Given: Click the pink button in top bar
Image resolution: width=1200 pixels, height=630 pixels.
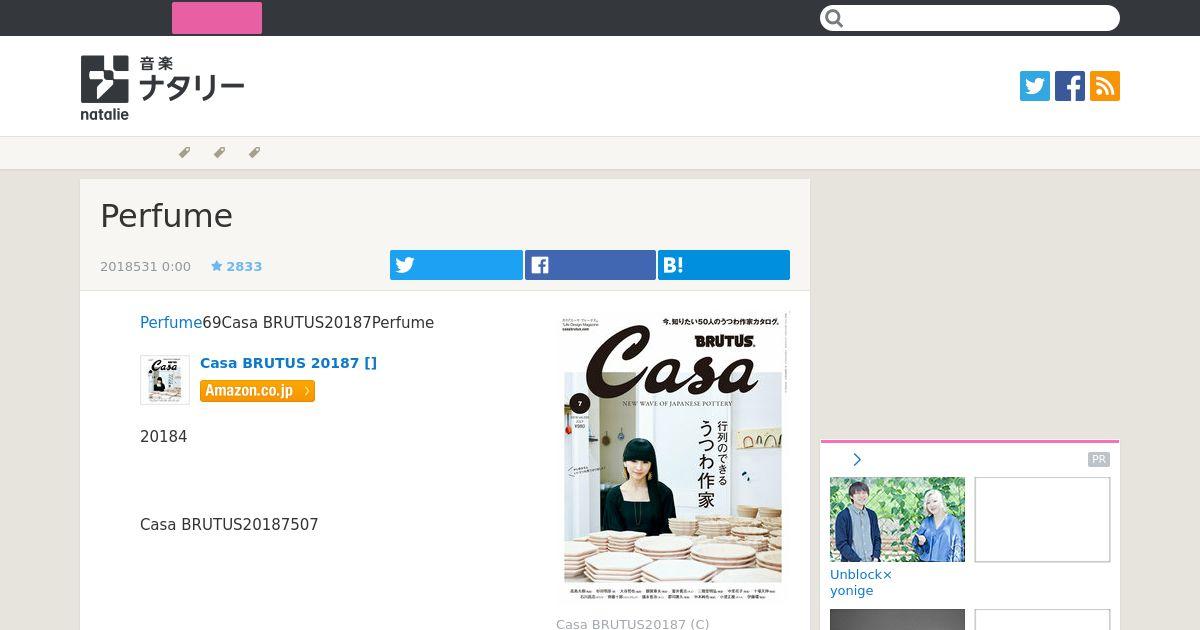Looking at the screenshot, I should (217, 18).
